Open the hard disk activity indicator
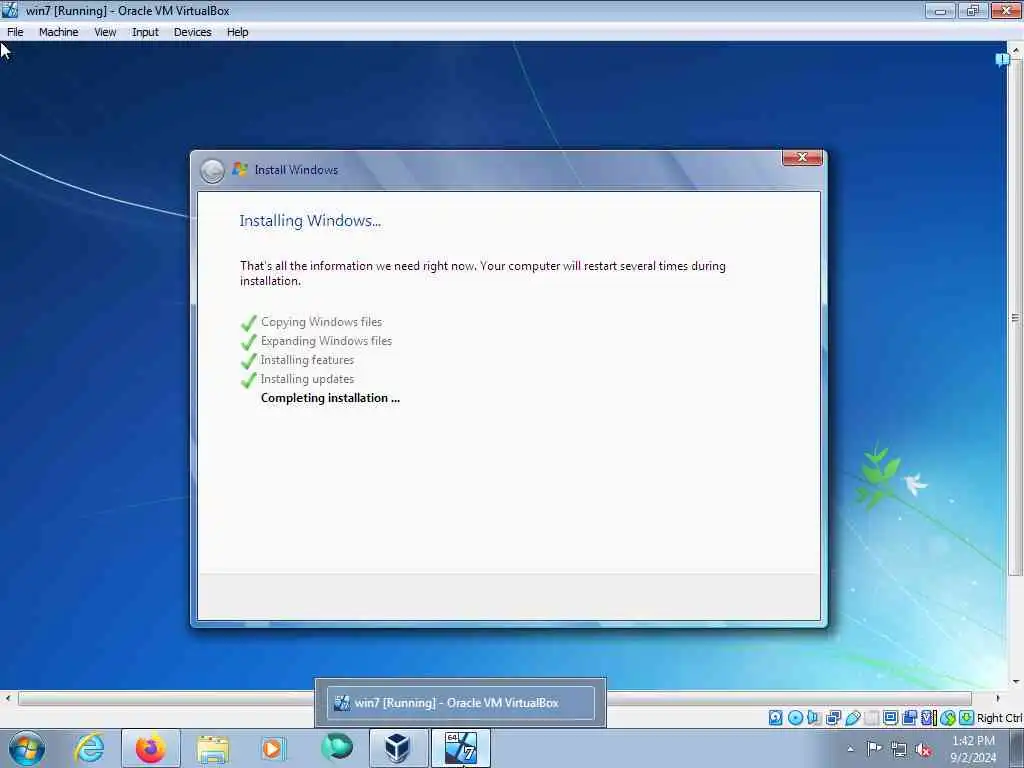Viewport: 1024px width, 768px height. 775,718
